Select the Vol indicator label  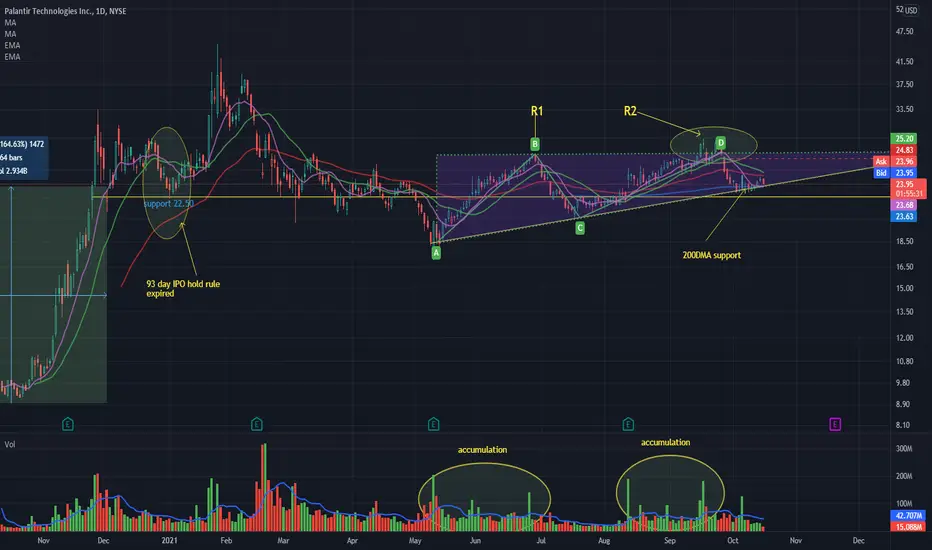click(x=10, y=444)
